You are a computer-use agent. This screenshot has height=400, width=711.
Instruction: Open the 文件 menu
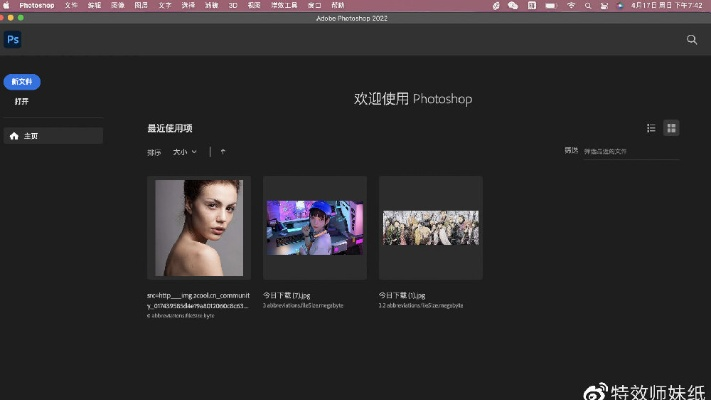(x=71, y=5)
